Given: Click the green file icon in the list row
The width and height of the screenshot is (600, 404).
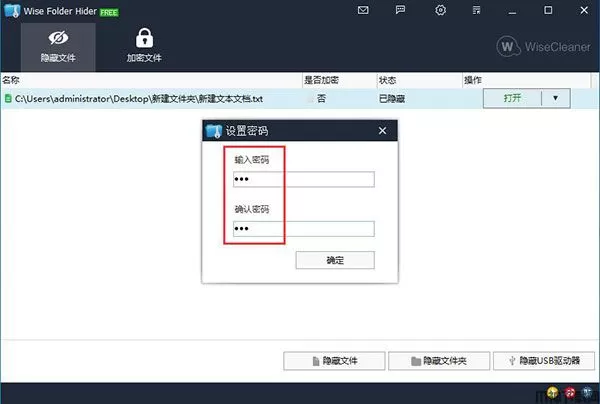Looking at the screenshot, I should (x=8, y=99).
